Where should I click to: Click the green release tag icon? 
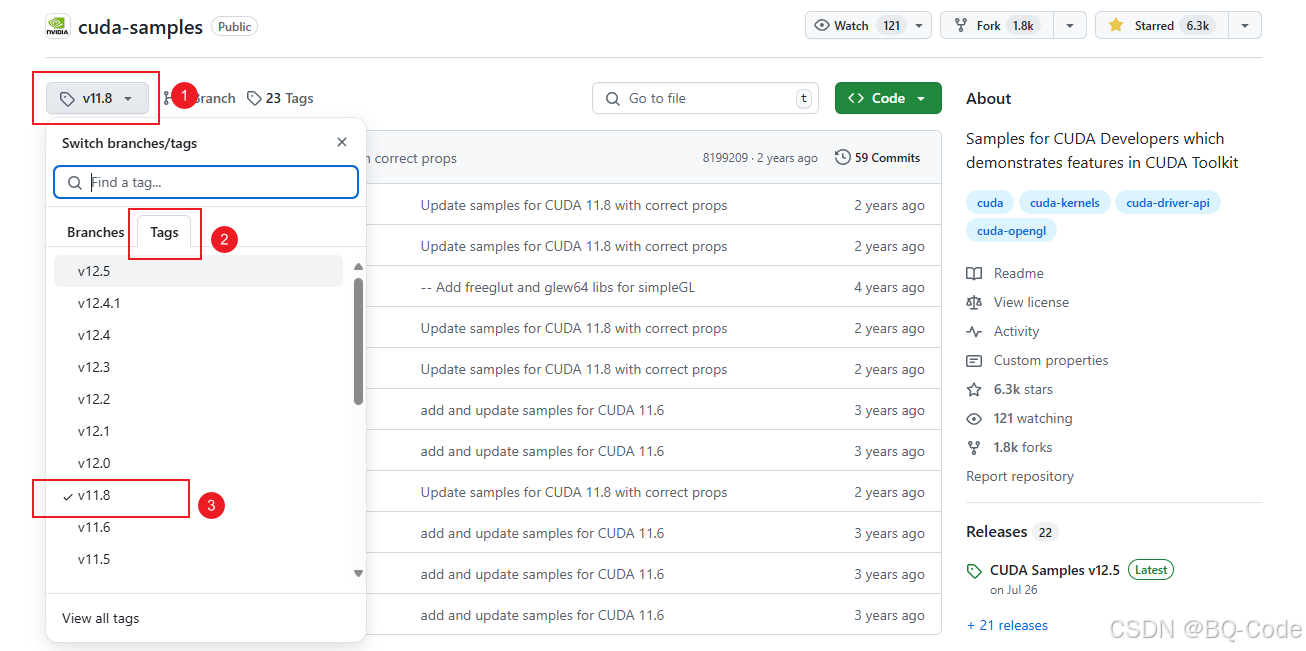(x=974, y=571)
